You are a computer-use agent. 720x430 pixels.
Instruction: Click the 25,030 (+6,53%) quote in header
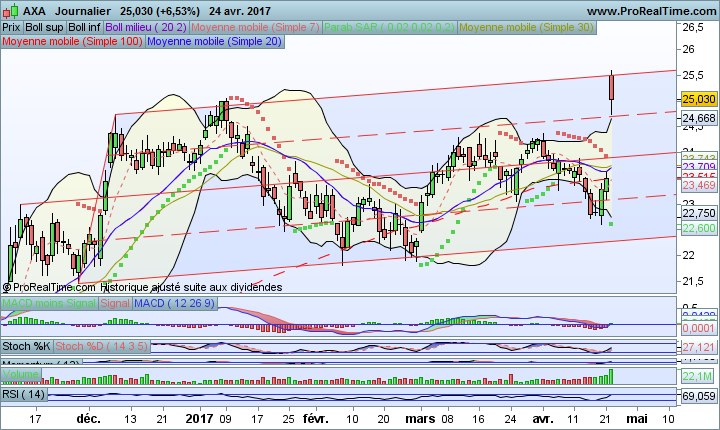pyautogui.click(x=160, y=11)
